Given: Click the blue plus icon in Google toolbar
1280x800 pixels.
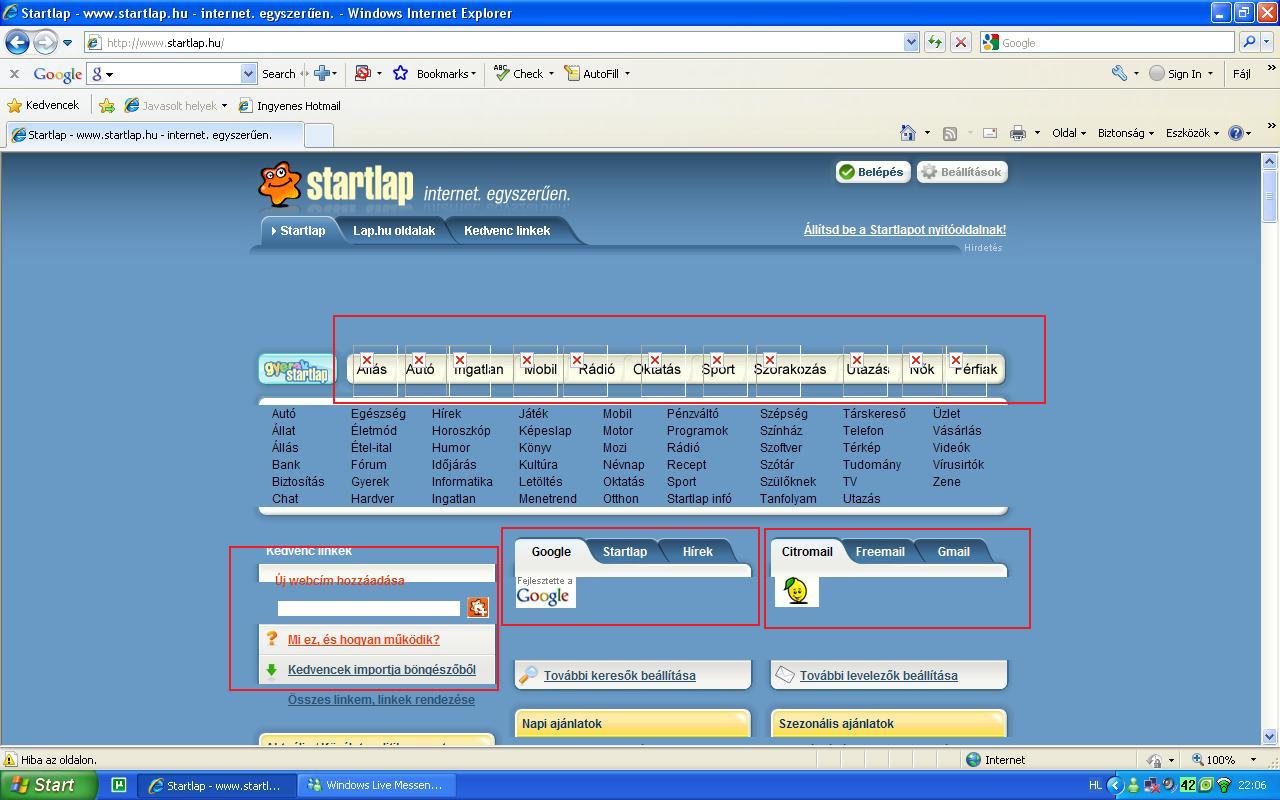Looking at the screenshot, I should (322, 73).
